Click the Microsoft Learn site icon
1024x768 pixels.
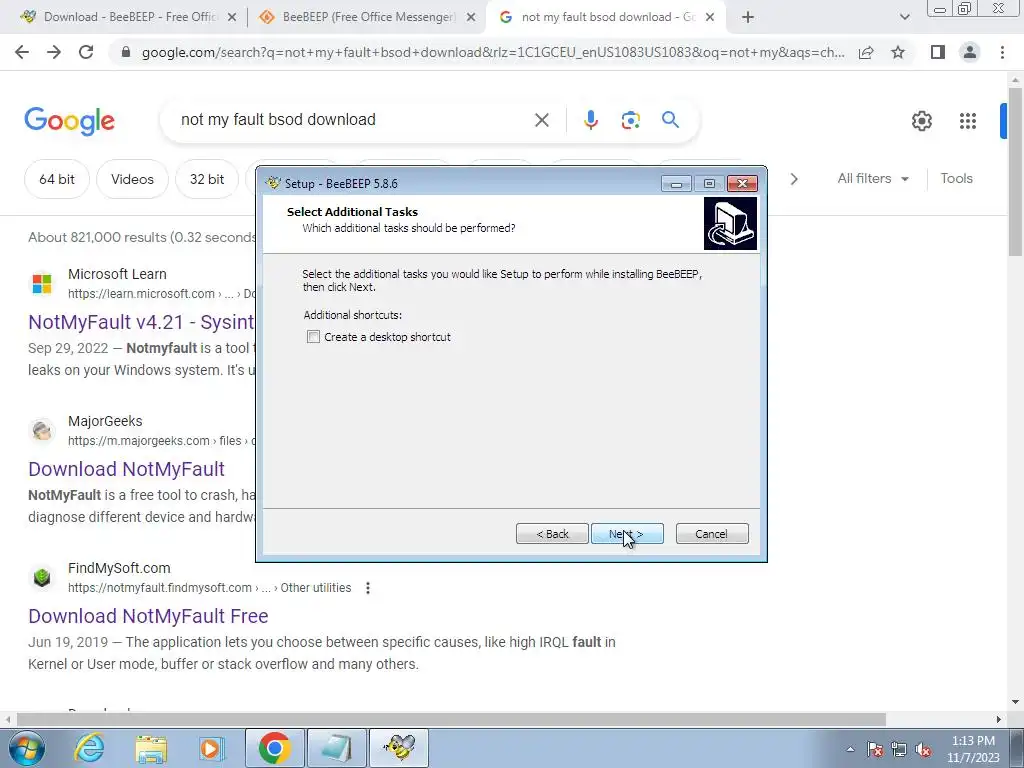pyautogui.click(x=42, y=284)
